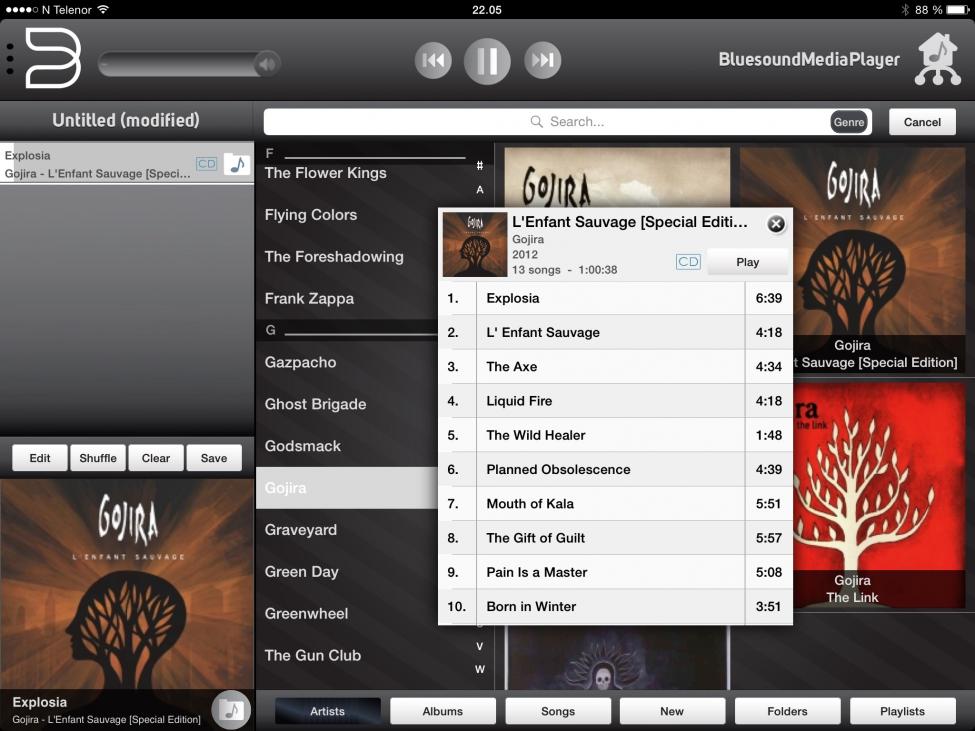The height and width of the screenshot is (731, 975).
Task: Close the album details popup
Action: click(x=776, y=224)
